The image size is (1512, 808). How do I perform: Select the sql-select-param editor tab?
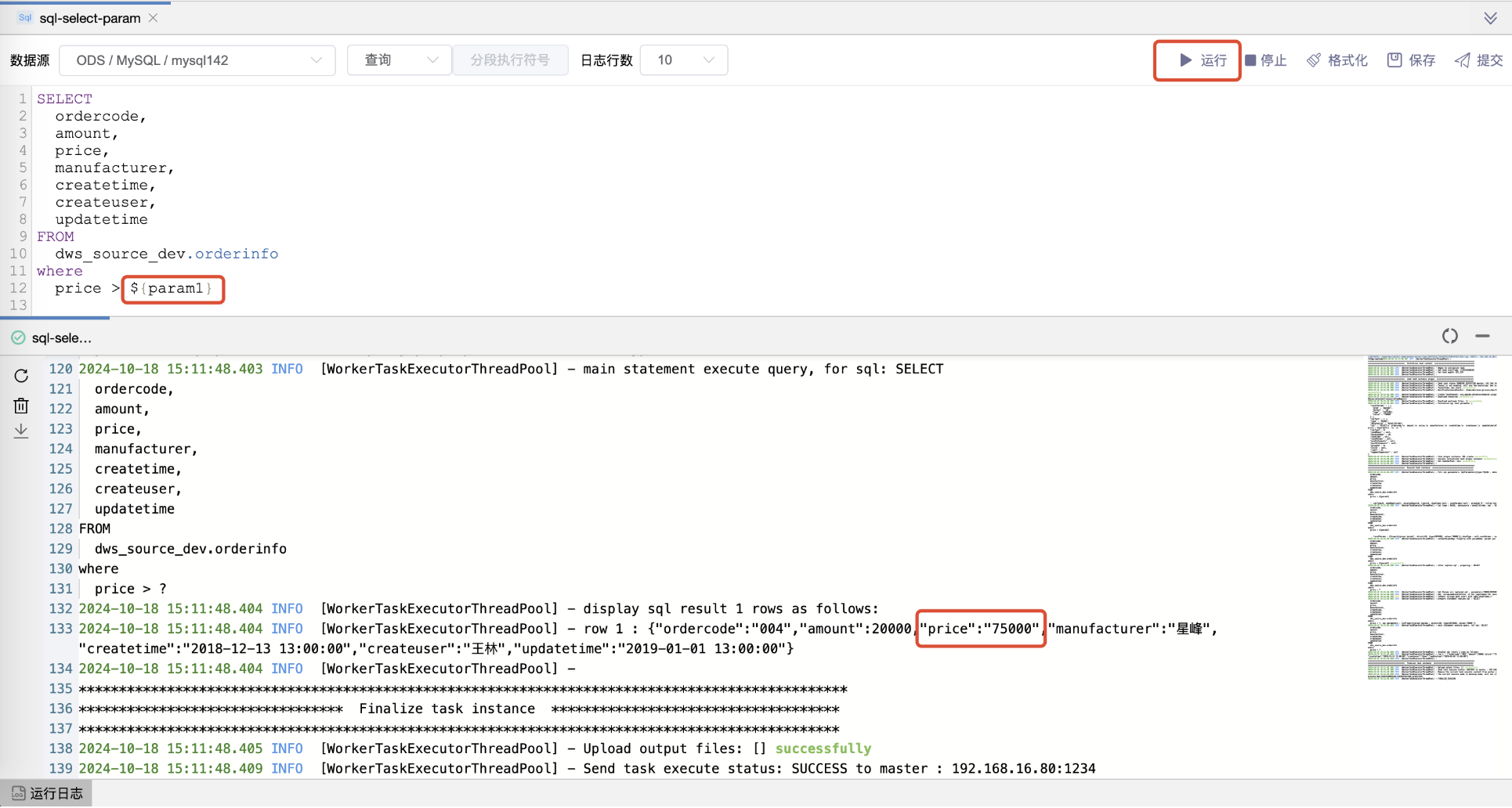pos(89,18)
